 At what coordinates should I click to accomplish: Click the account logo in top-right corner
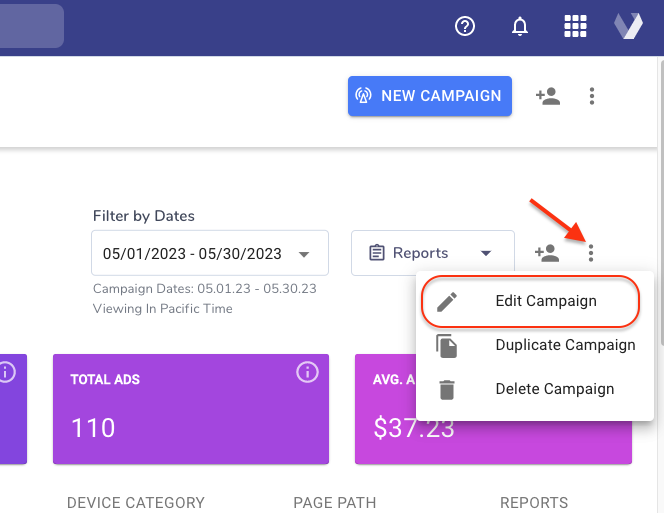coord(628,27)
